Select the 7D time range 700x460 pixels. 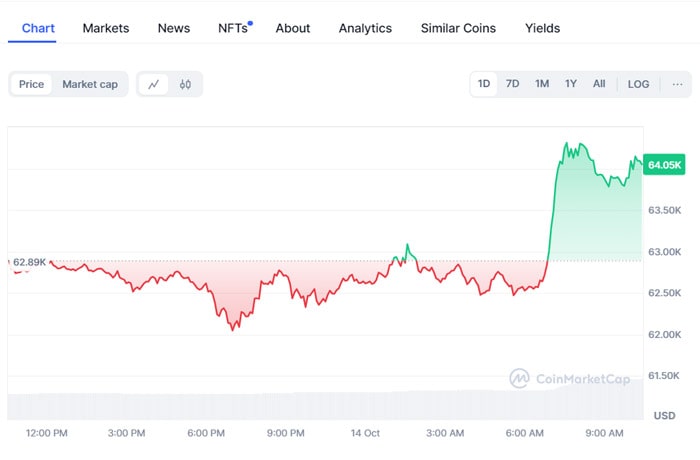point(512,84)
